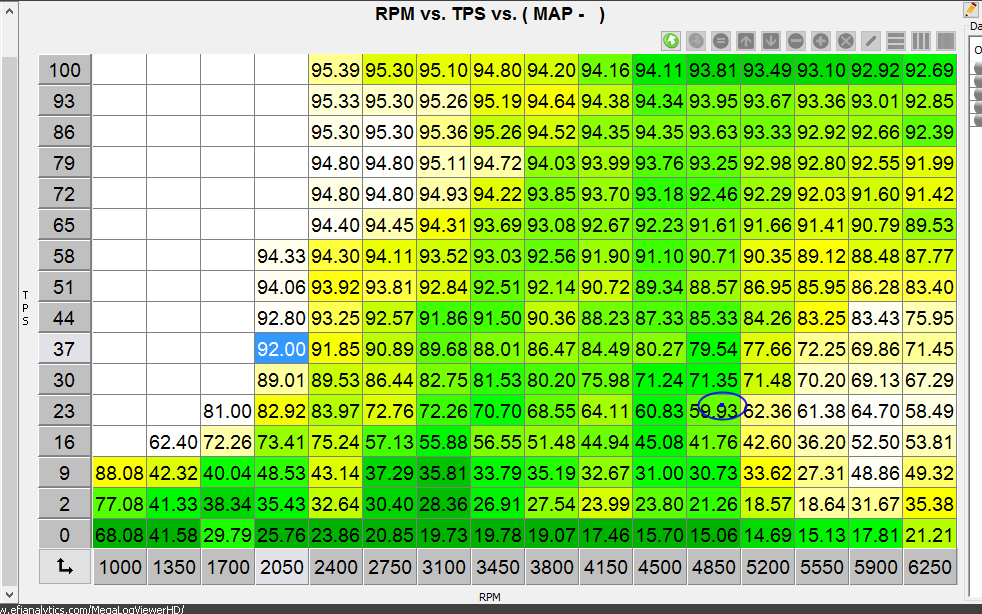Click the plus (increase) toolbar icon
The width and height of the screenshot is (982, 614).
pyautogui.click(x=821, y=41)
